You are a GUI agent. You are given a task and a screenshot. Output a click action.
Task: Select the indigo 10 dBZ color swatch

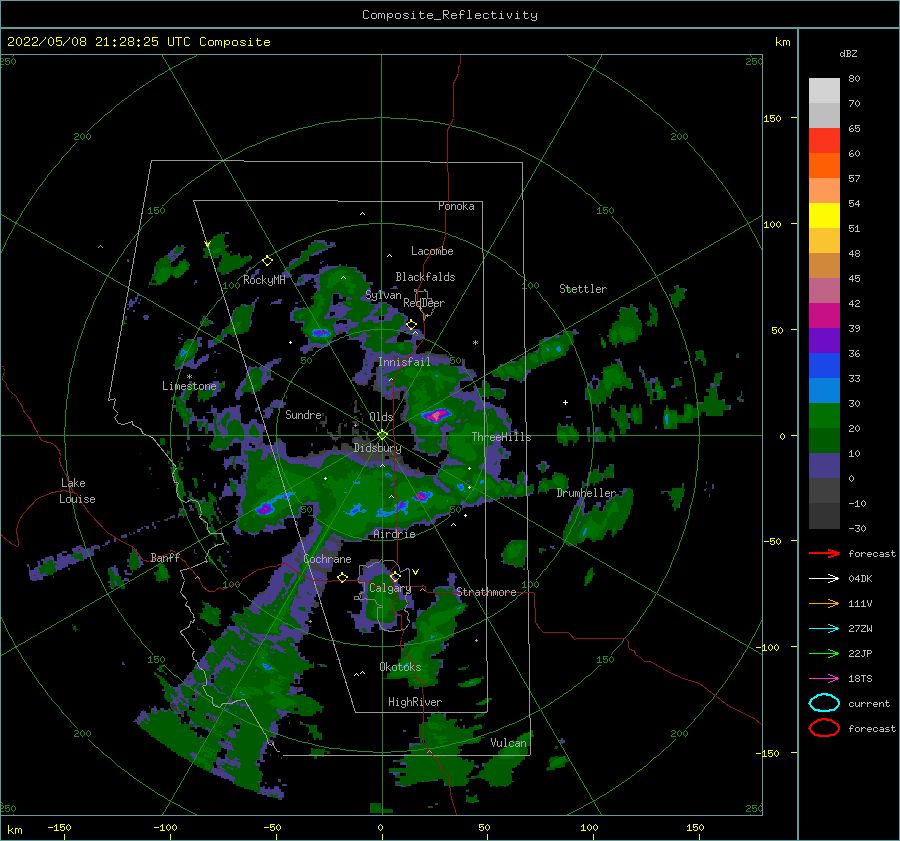coord(824,465)
